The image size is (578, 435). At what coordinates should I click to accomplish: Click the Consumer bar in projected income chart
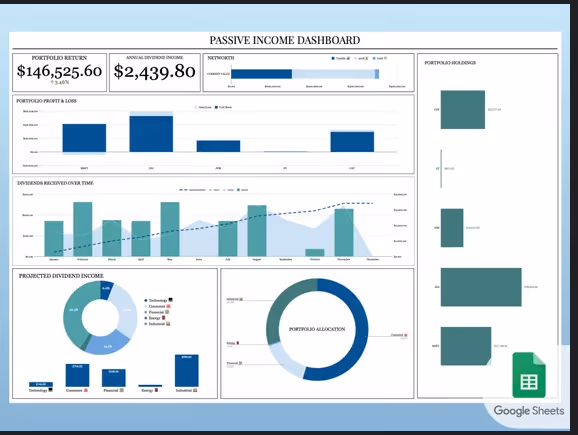coord(77,375)
